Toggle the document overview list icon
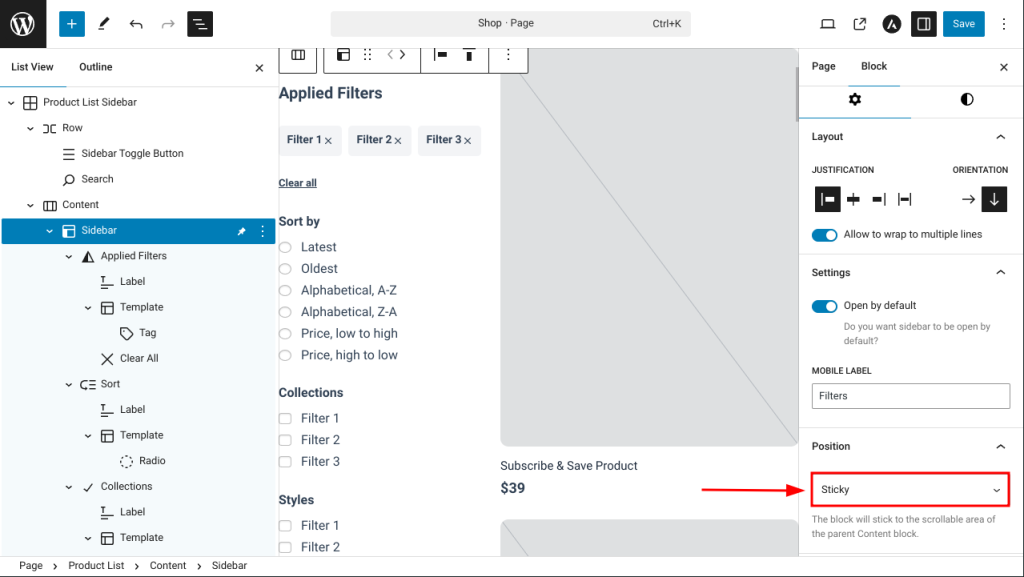 coord(200,24)
